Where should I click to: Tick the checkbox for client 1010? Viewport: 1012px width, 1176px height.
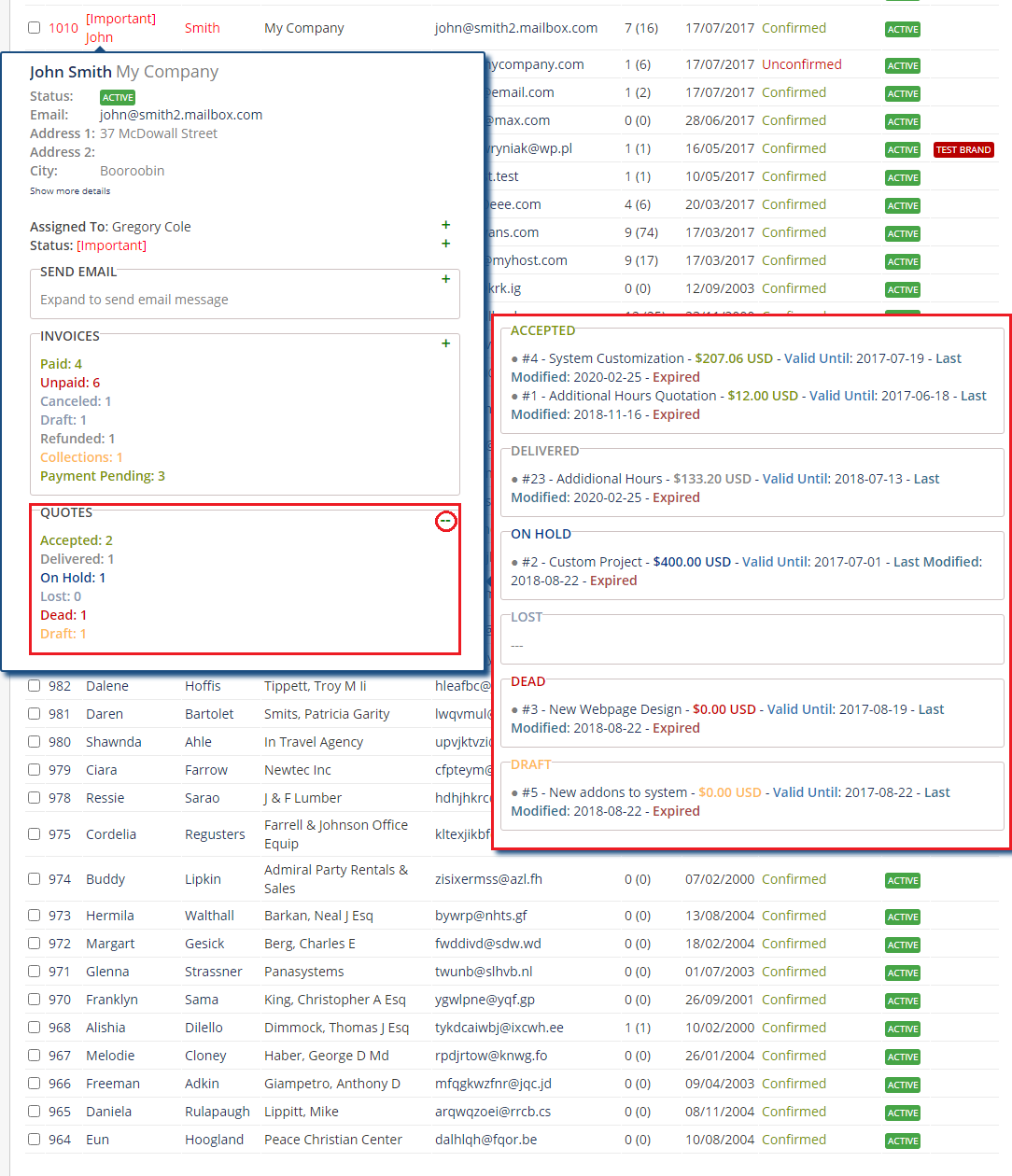tap(34, 28)
